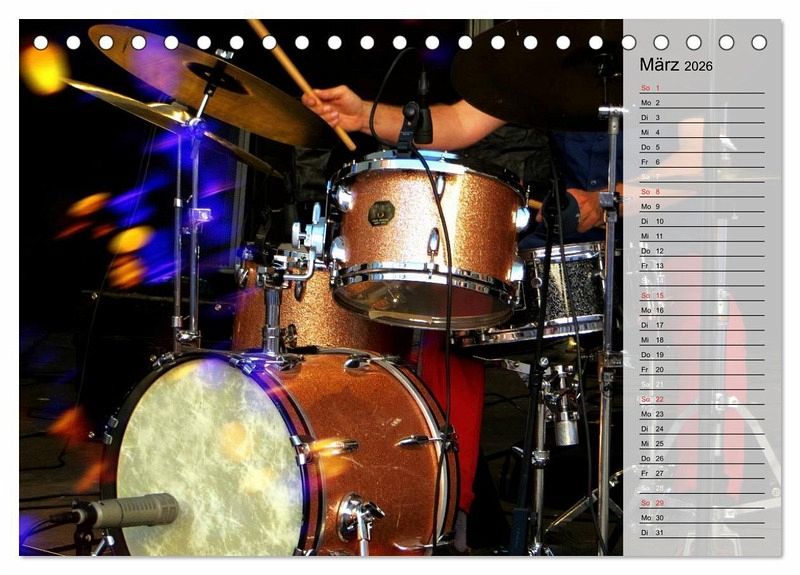
Task: Pick Thursday, March 5 line
Action: (x=700, y=147)
